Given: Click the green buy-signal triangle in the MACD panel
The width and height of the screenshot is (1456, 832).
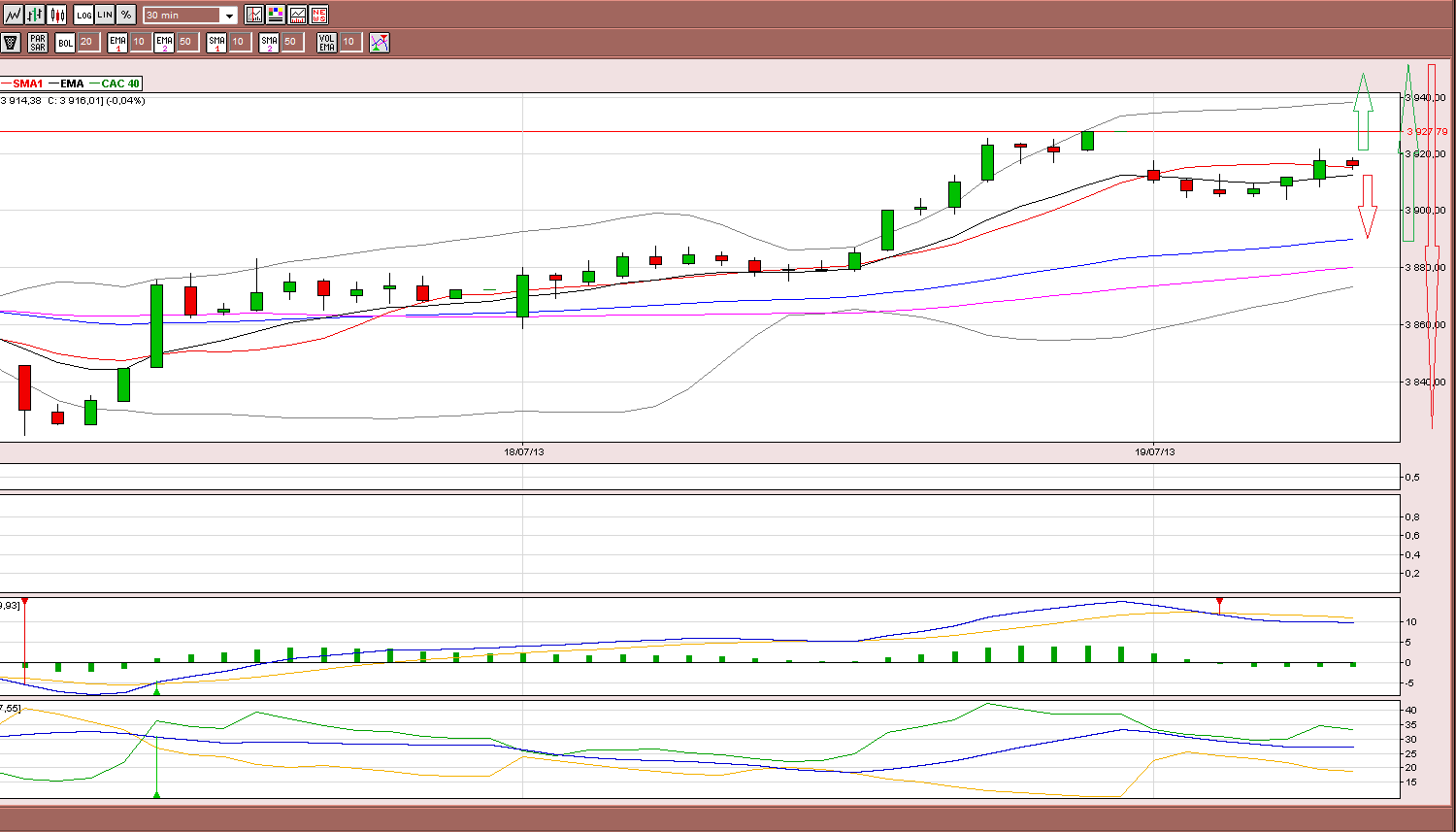Looking at the screenshot, I should coord(157,690).
